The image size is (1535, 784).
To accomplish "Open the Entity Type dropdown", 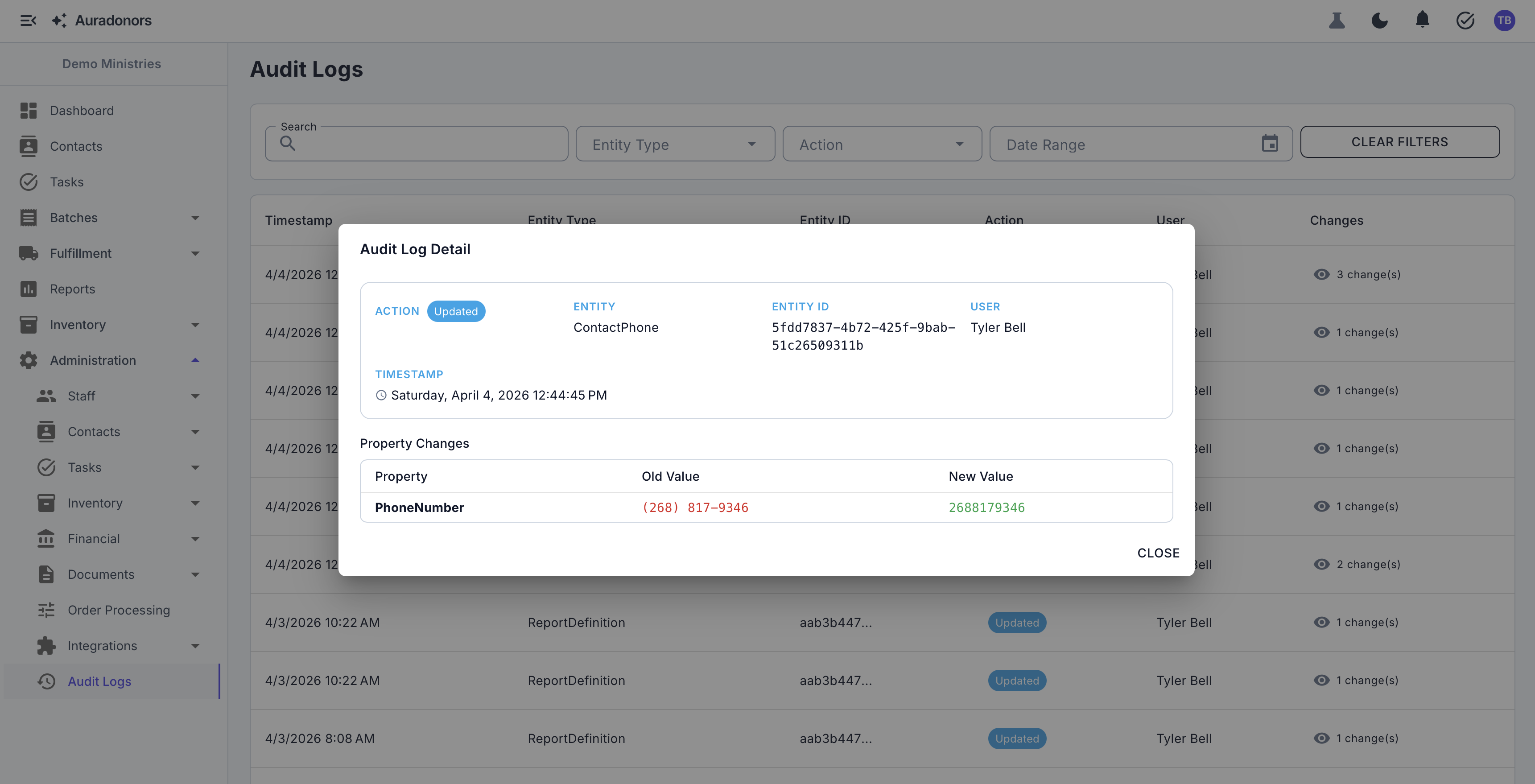I will (x=675, y=144).
